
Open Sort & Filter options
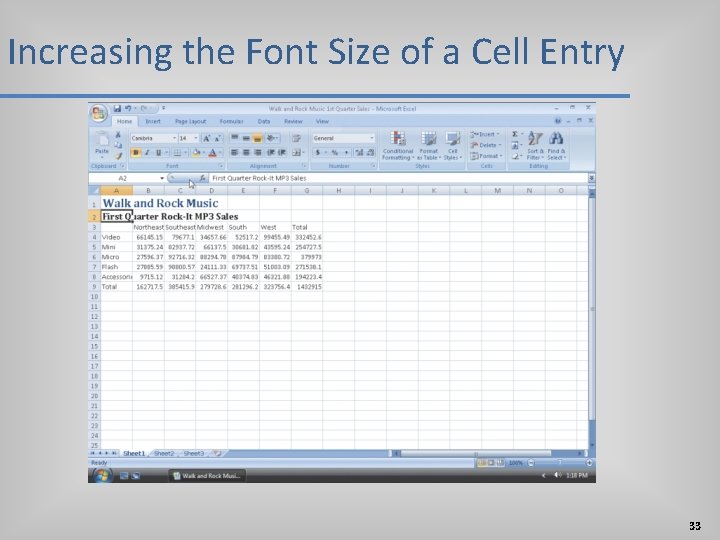pos(535,146)
